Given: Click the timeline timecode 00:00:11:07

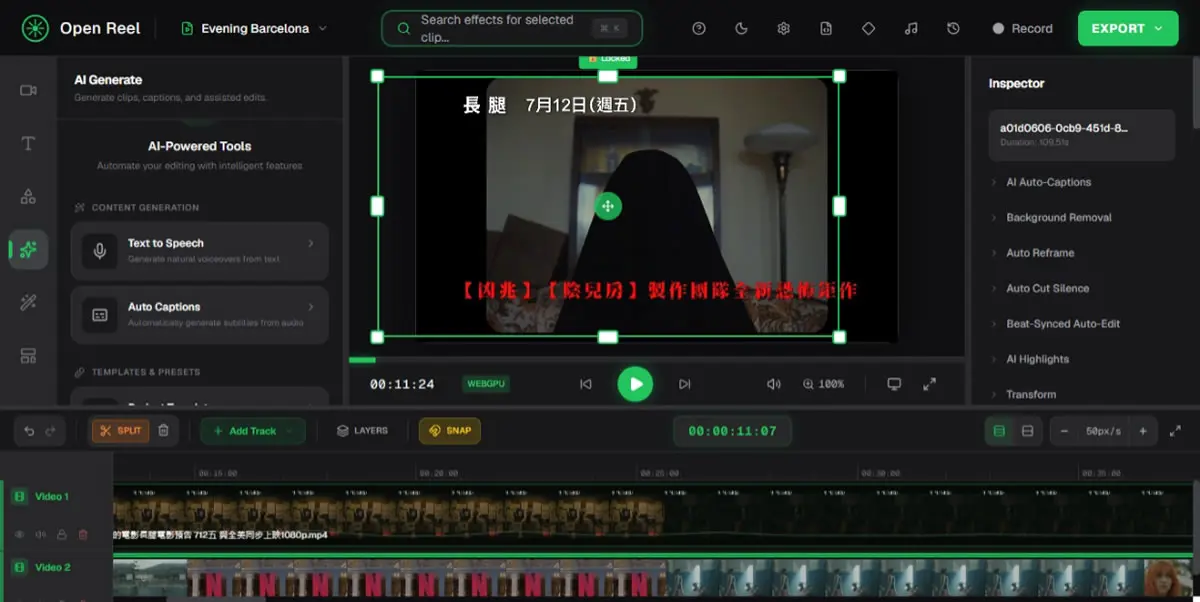Looking at the screenshot, I should (x=732, y=431).
